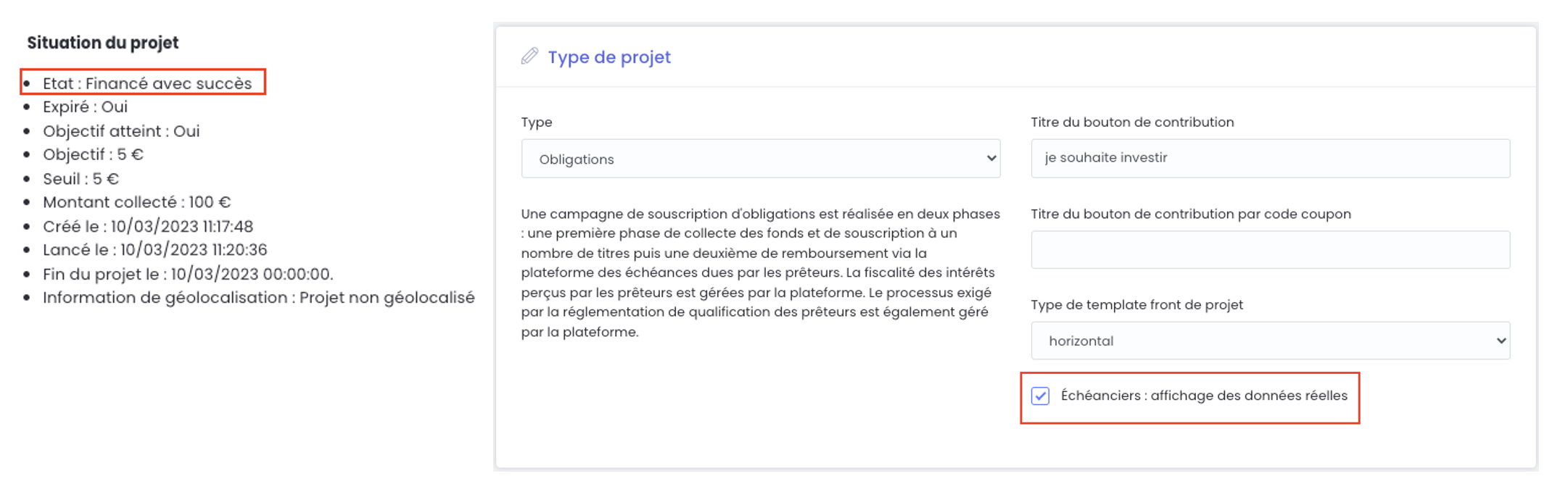Click the Situation du projet heading
Screen dimensions: 1568x484
point(103,43)
